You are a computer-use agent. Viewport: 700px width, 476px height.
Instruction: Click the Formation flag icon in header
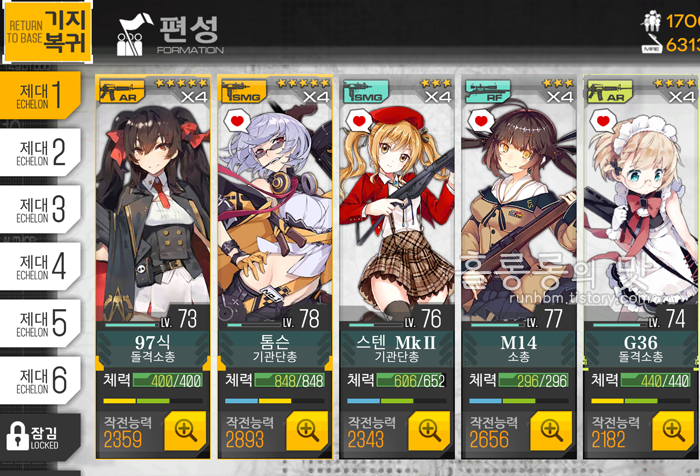(134, 35)
